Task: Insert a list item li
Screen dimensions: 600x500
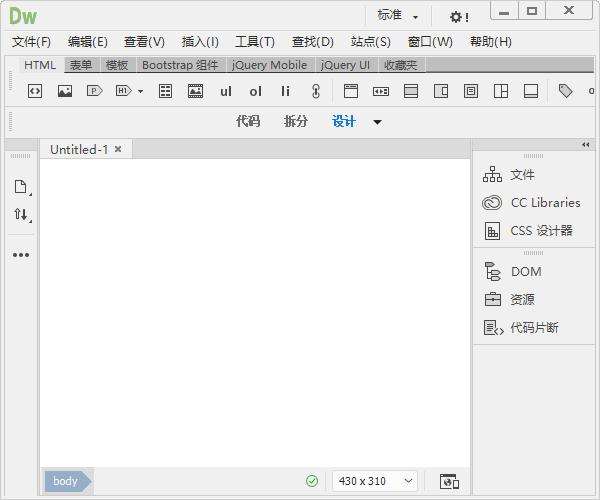Action: pos(285,91)
